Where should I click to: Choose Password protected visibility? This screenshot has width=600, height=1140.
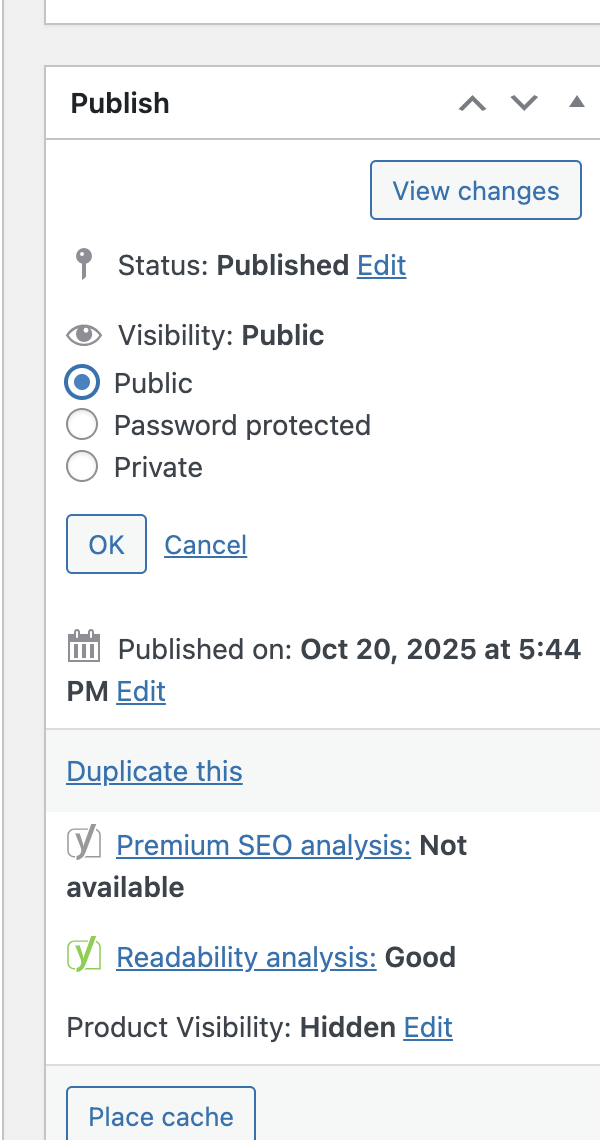coord(82,425)
